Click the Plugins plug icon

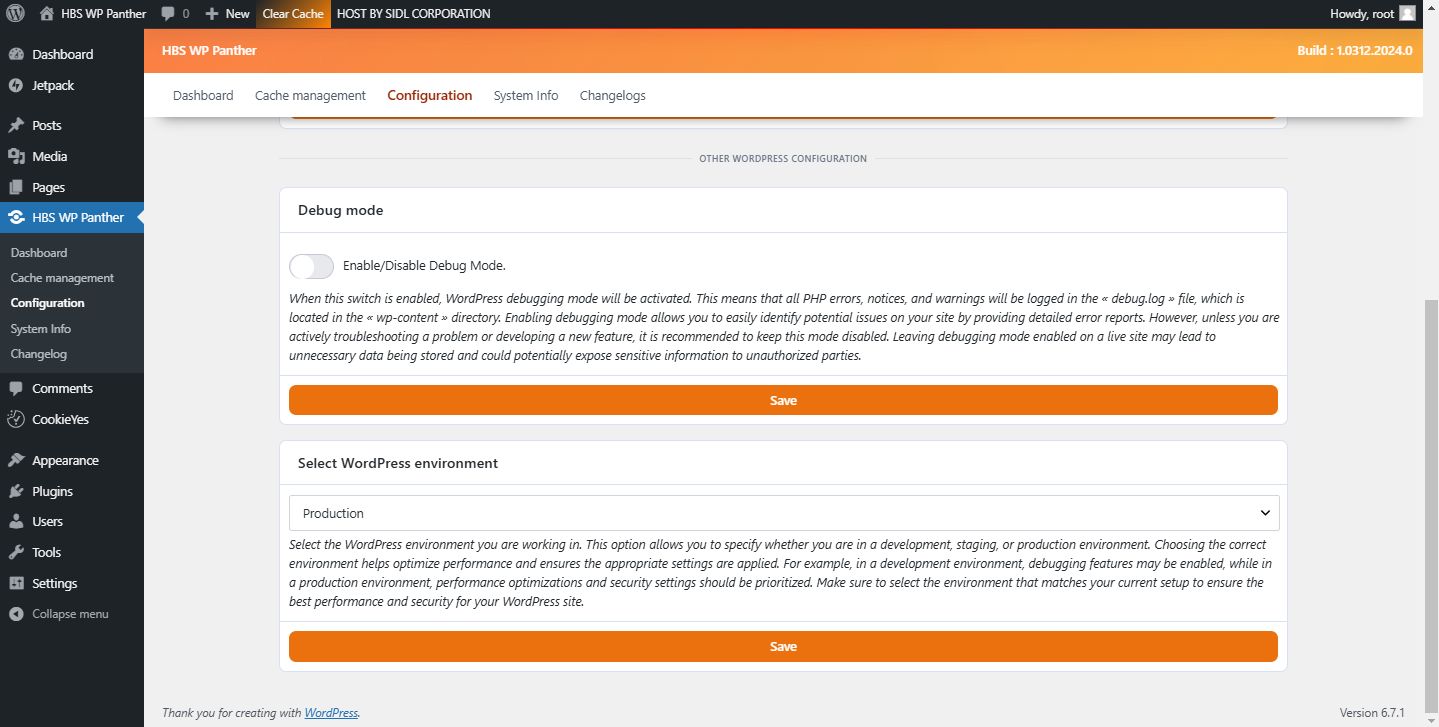tap(16, 491)
